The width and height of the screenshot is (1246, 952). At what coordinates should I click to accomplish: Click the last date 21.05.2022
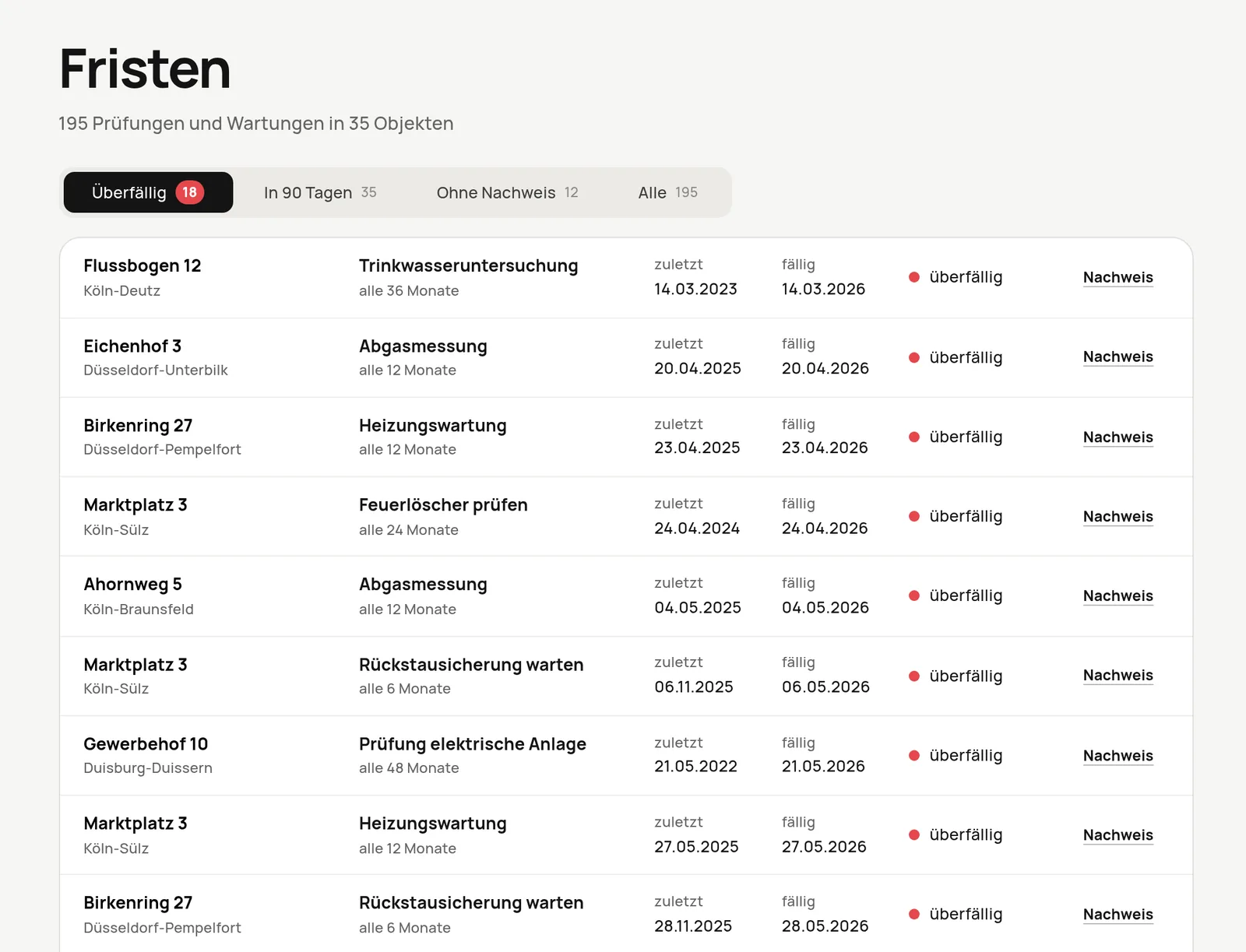tap(695, 766)
